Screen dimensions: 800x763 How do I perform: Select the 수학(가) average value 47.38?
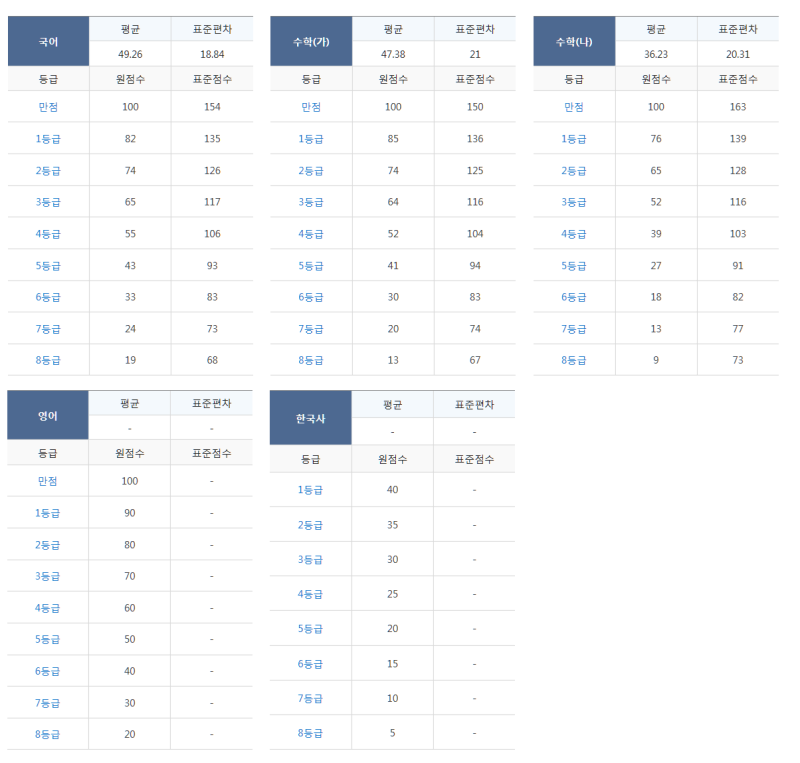click(393, 54)
